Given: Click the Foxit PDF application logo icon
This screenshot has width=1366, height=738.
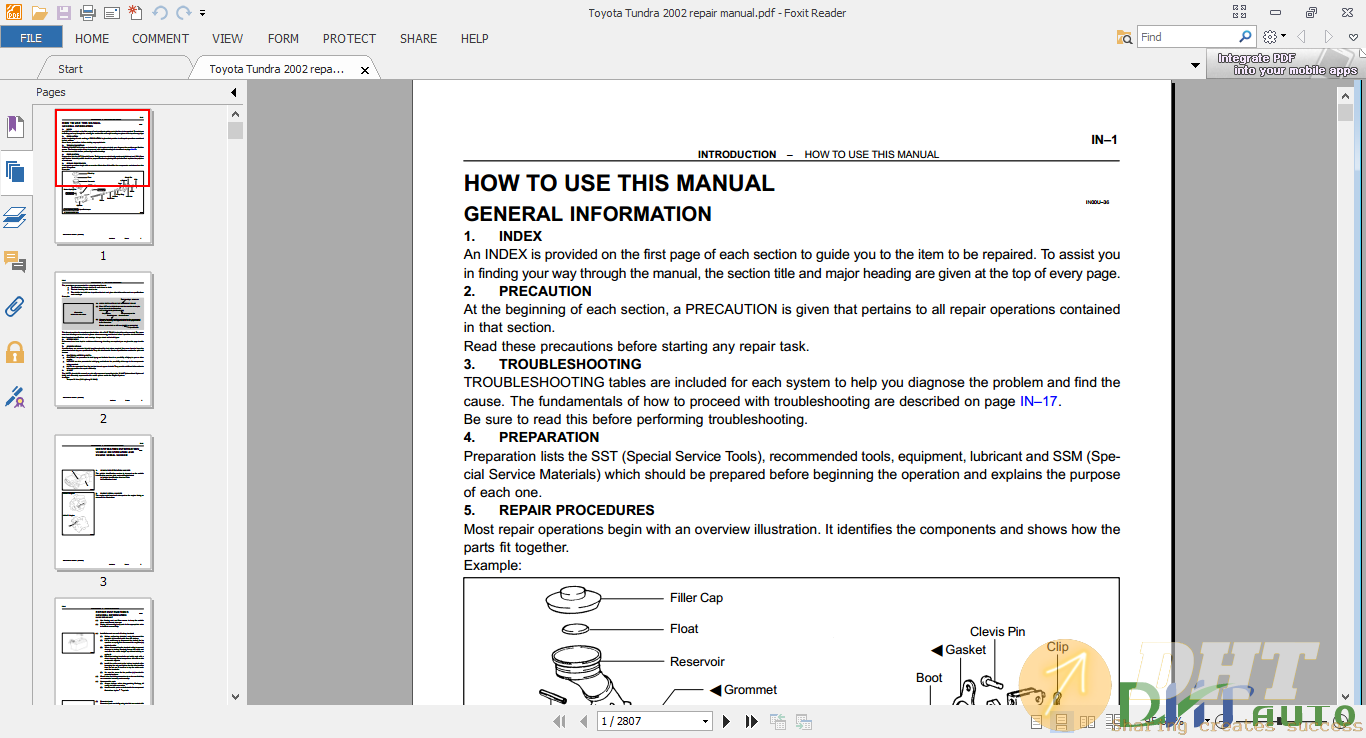Looking at the screenshot, I should 13,13.
